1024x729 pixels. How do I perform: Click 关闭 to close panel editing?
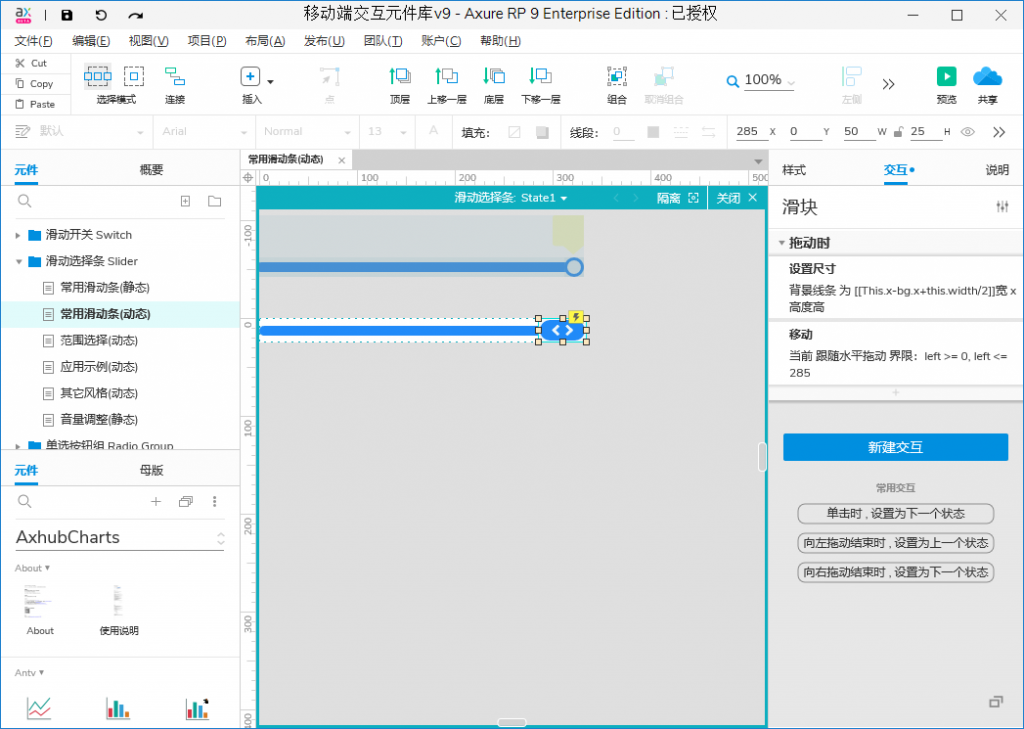click(737, 198)
